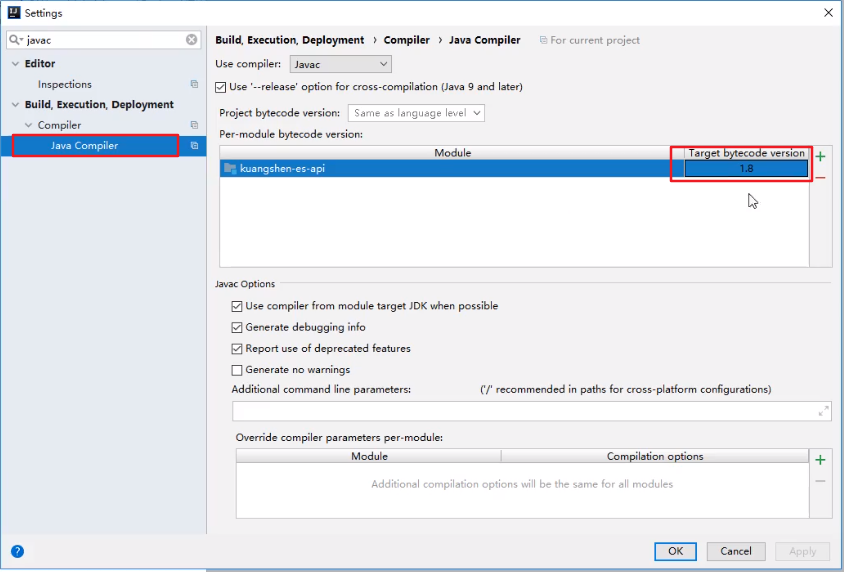Screen dimensions: 844x572
Task: Click the Additional command line parameters field
Action: click(x=520, y=411)
